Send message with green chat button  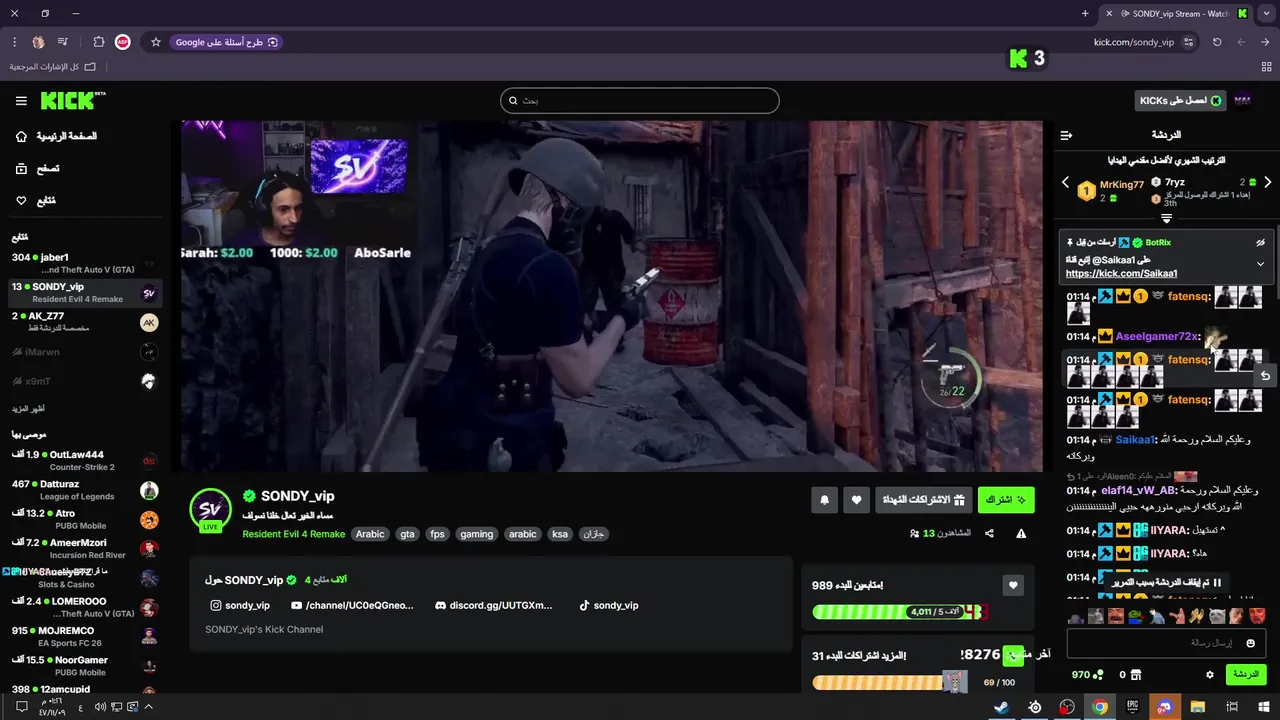(1245, 675)
